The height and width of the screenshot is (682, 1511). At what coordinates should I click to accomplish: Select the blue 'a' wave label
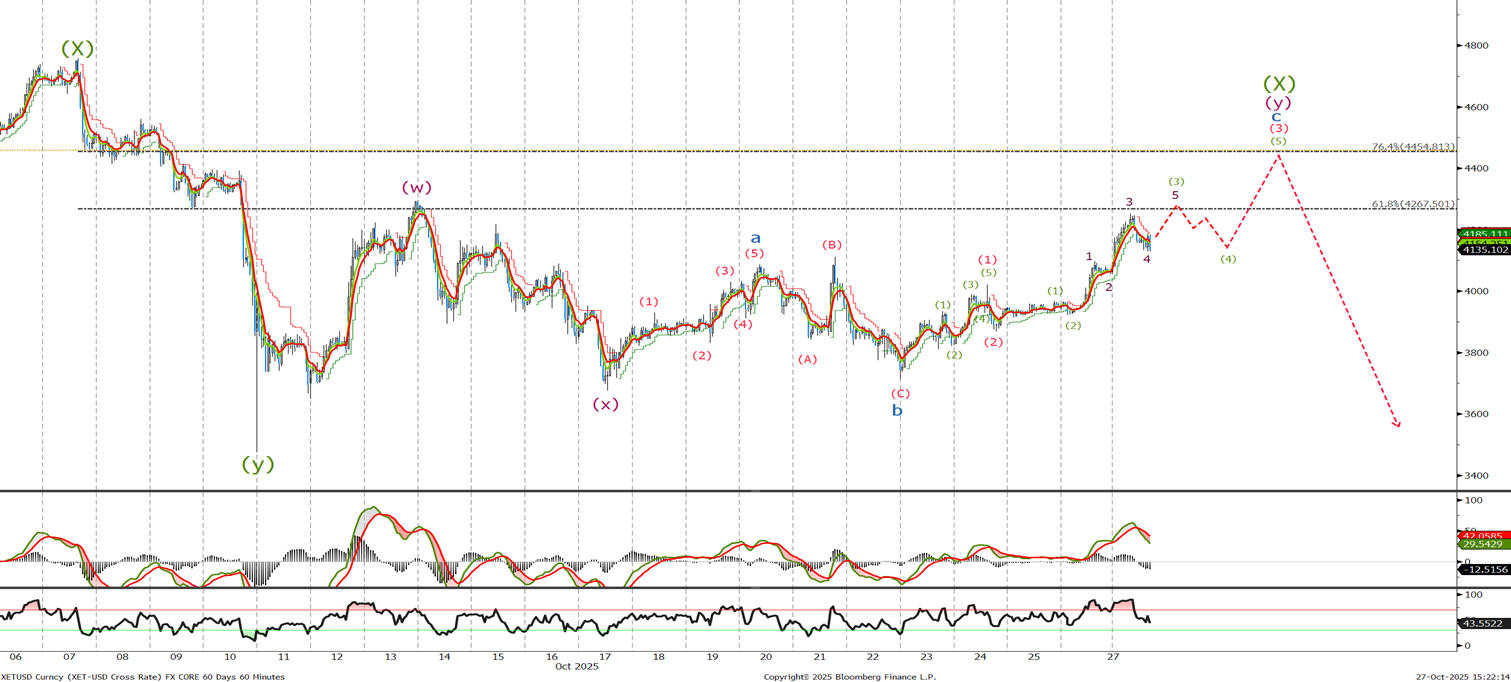click(756, 238)
